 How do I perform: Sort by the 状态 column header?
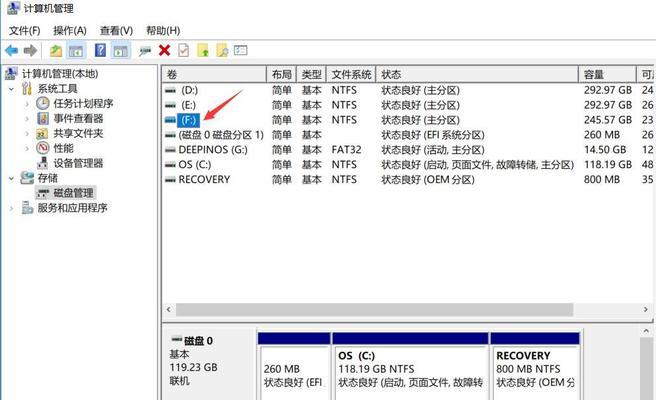point(477,74)
